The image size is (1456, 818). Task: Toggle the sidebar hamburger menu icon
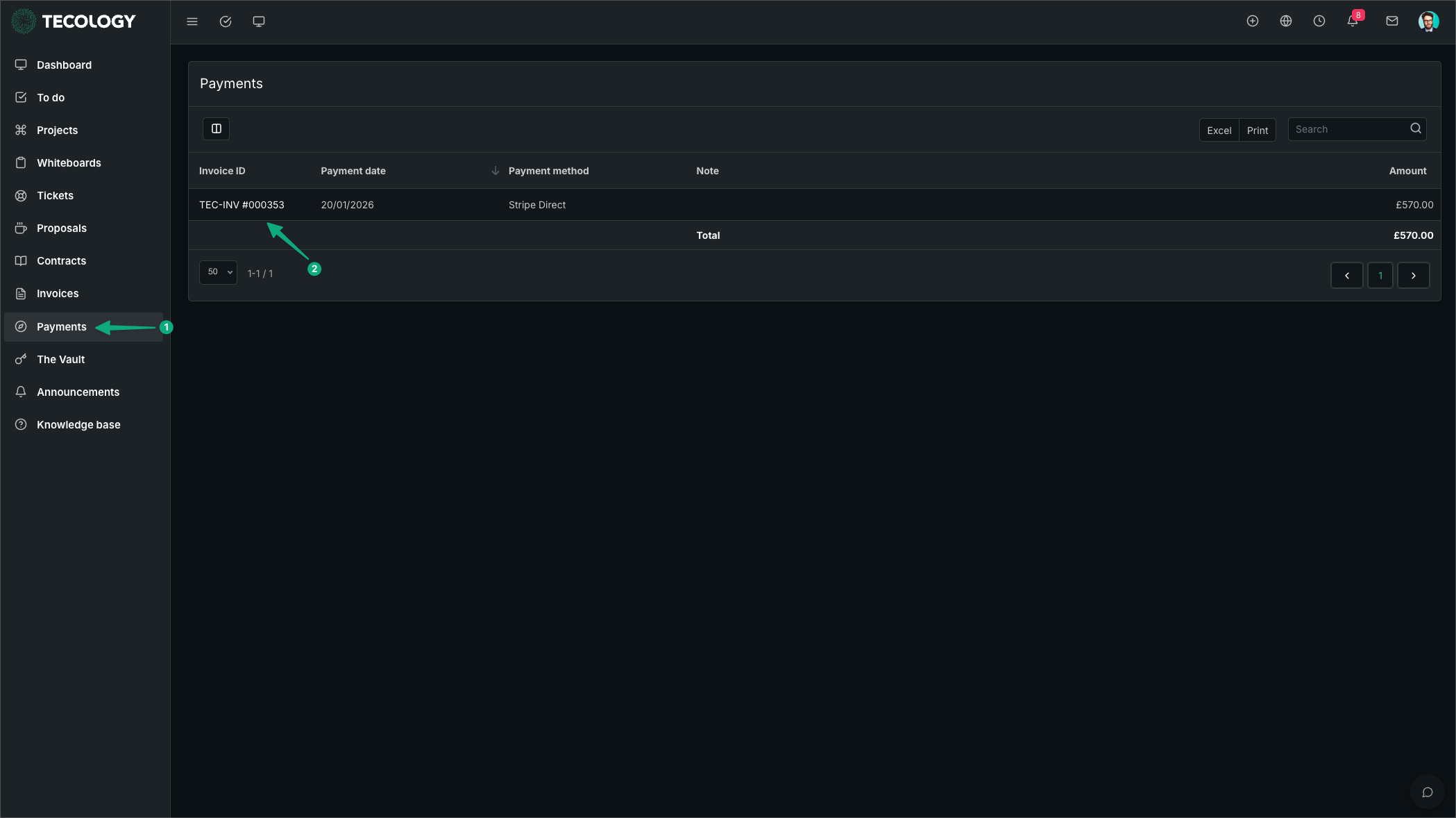click(192, 22)
